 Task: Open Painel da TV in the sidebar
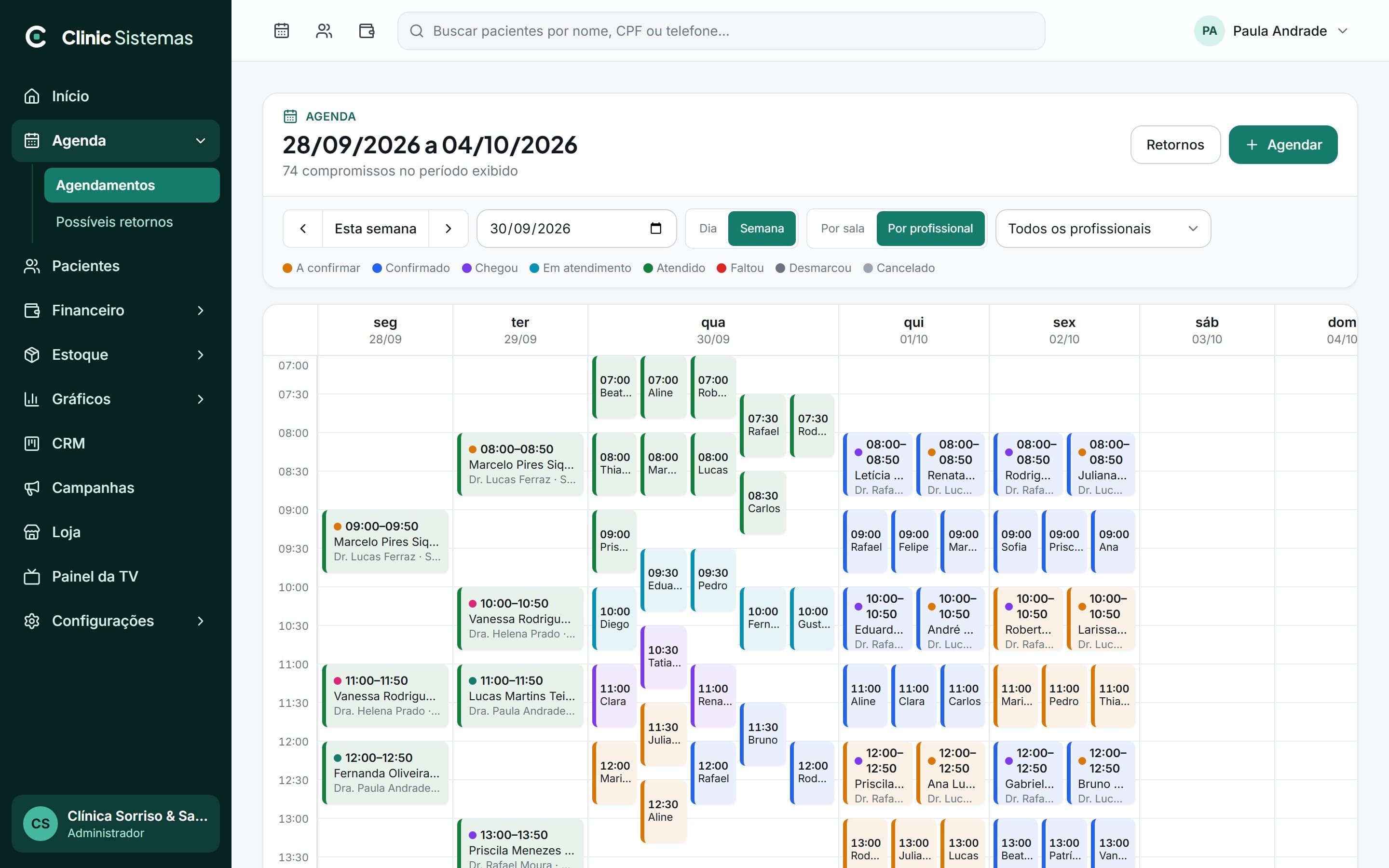[115, 576]
